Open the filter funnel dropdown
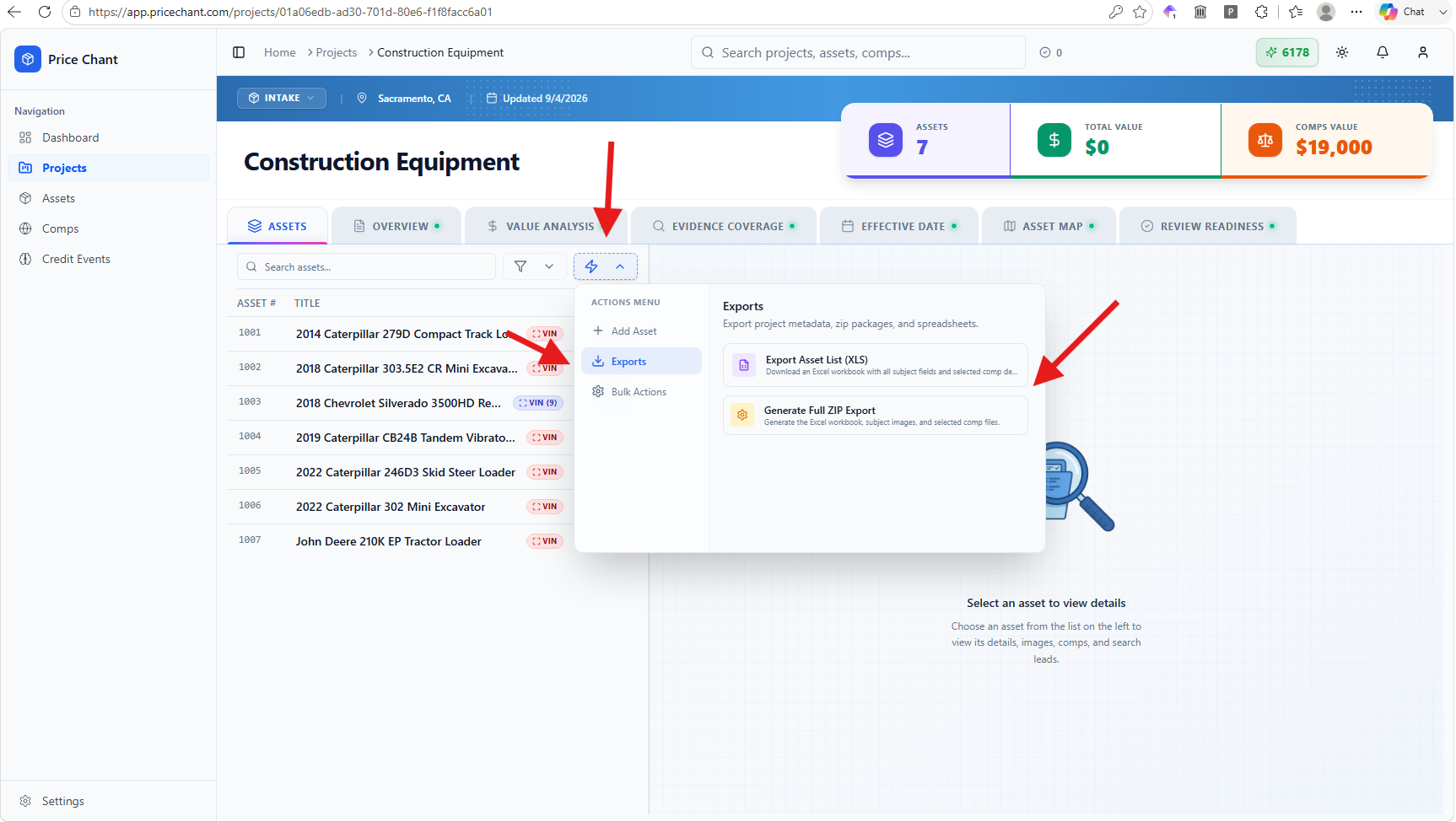Image resolution: width=1456 pixels, height=822 pixels. point(535,266)
